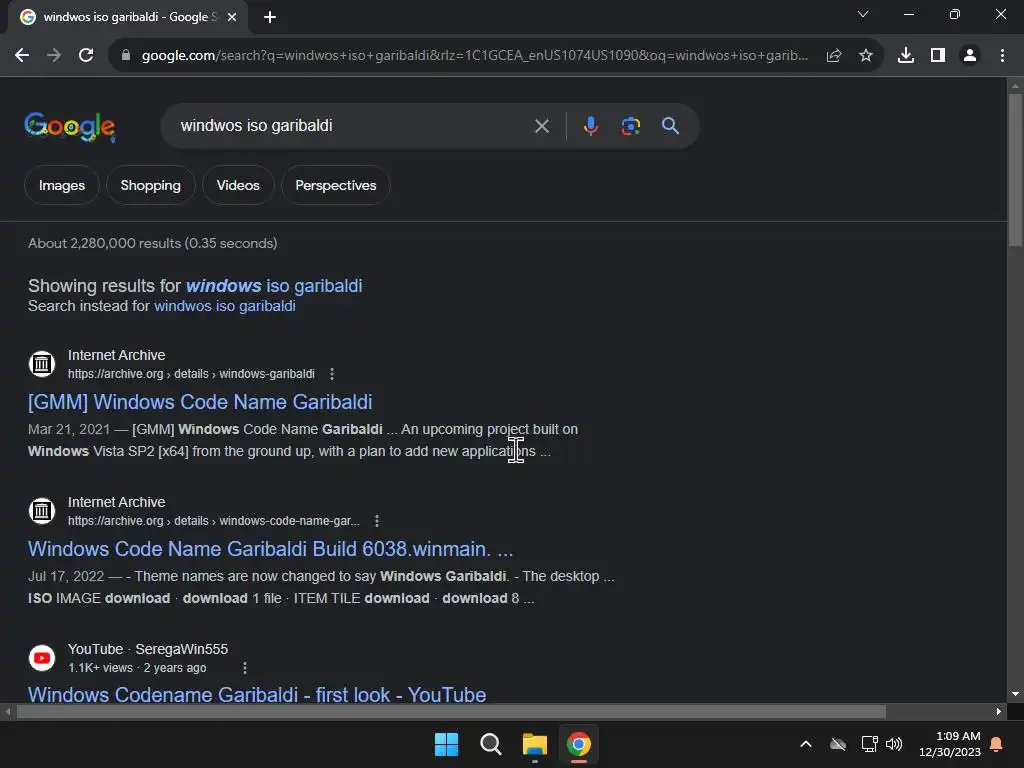
Task: Open more options for windows-code-name-gar result
Action: (x=377, y=521)
